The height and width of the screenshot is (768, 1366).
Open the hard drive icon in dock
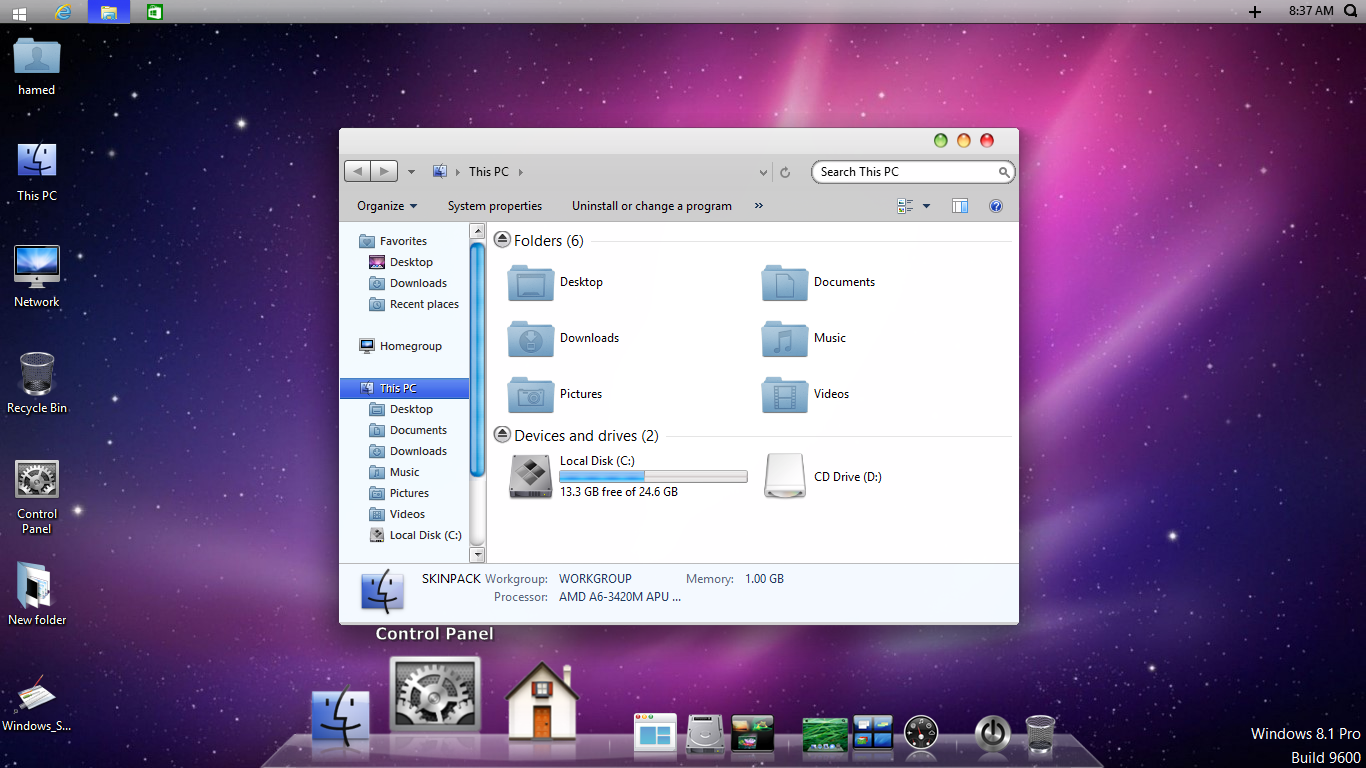704,735
